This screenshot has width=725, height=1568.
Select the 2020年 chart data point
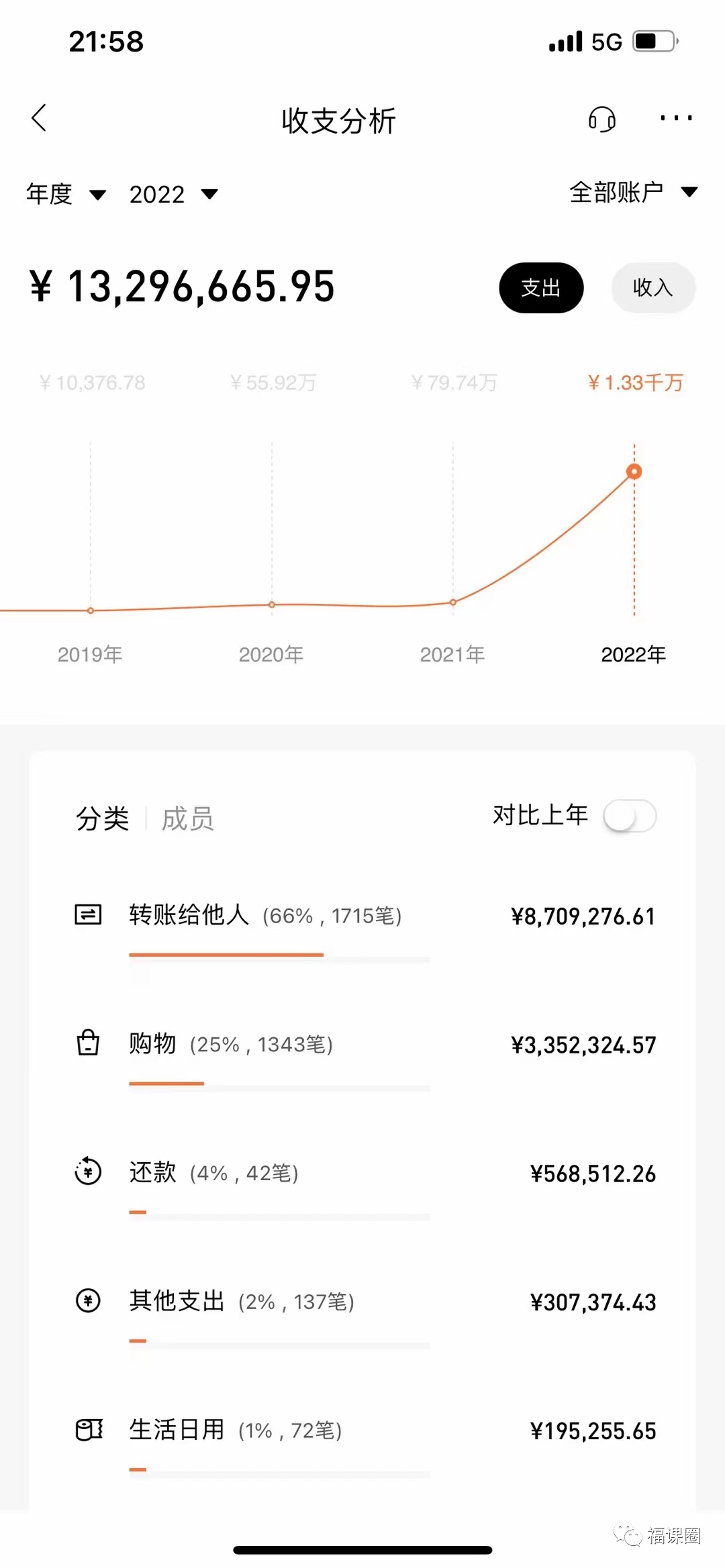coord(272,605)
